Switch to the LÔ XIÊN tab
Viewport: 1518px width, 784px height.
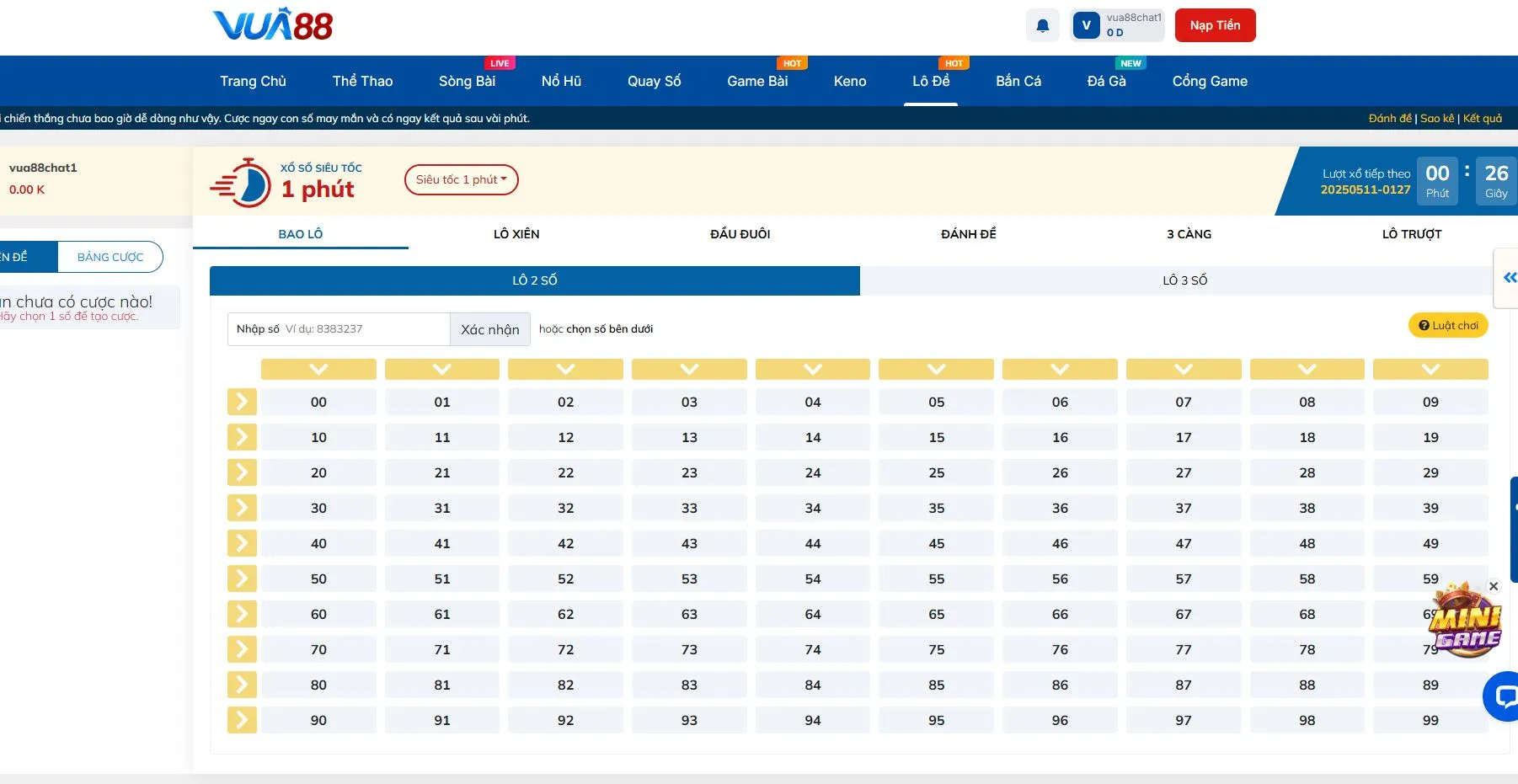coord(516,234)
